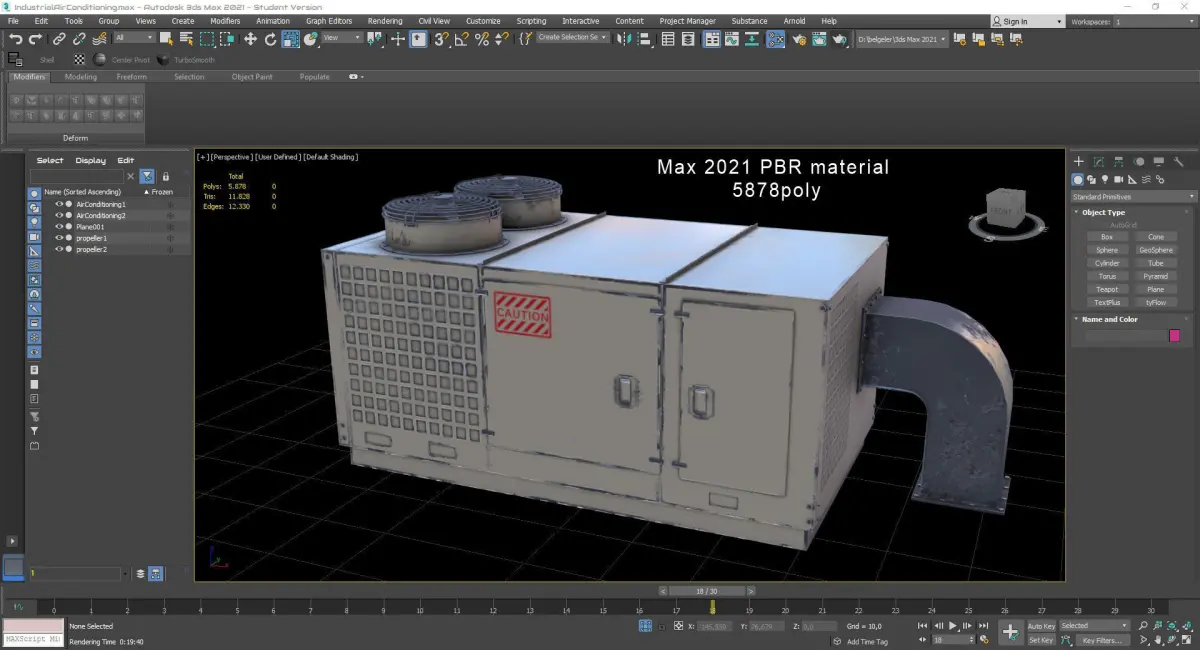This screenshot has width=1200, height=650.
Task: Switch to the Freeform ribbon tab
Action: coord(131,77)
